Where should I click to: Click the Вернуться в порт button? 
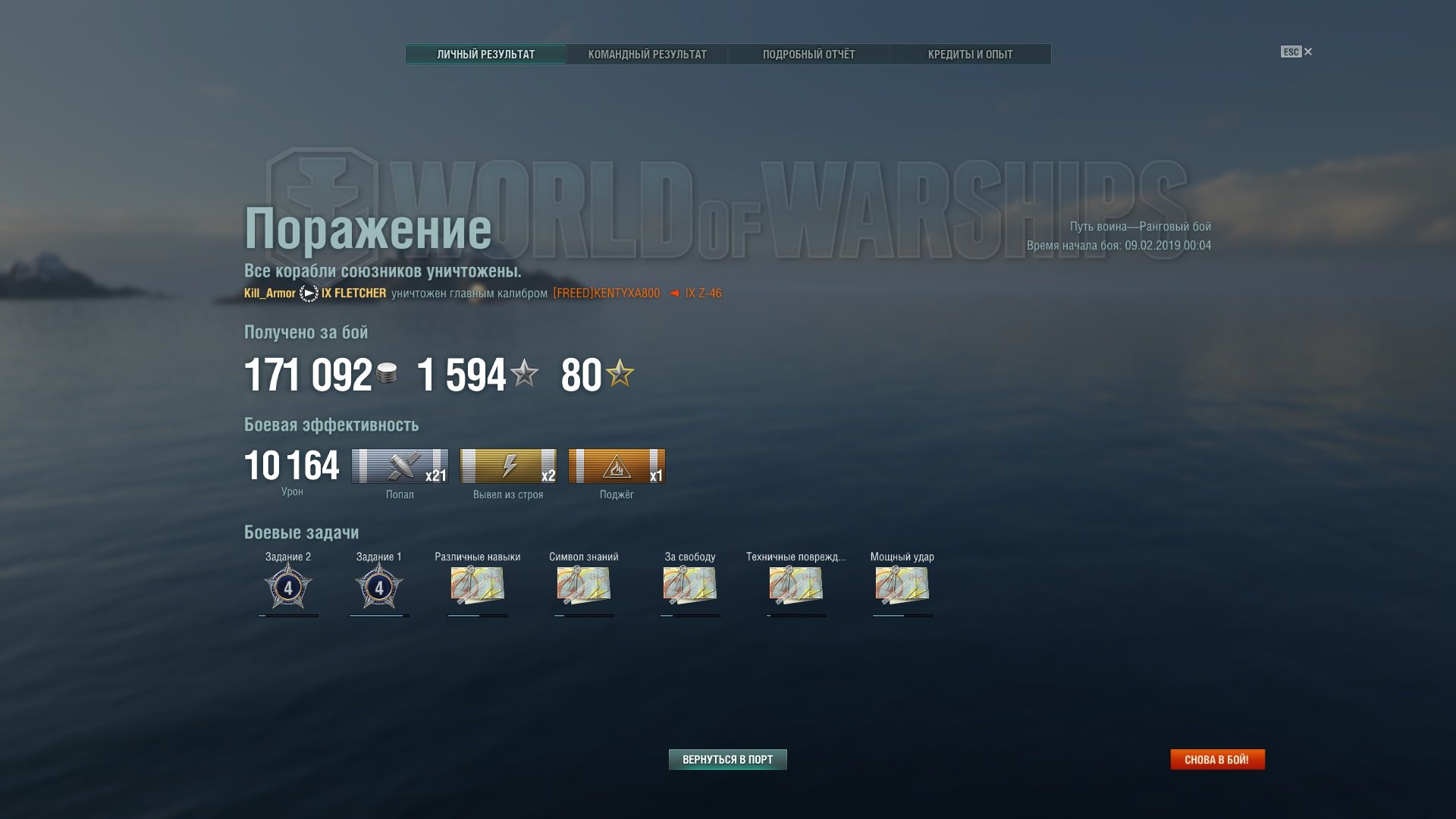point(727,759)
